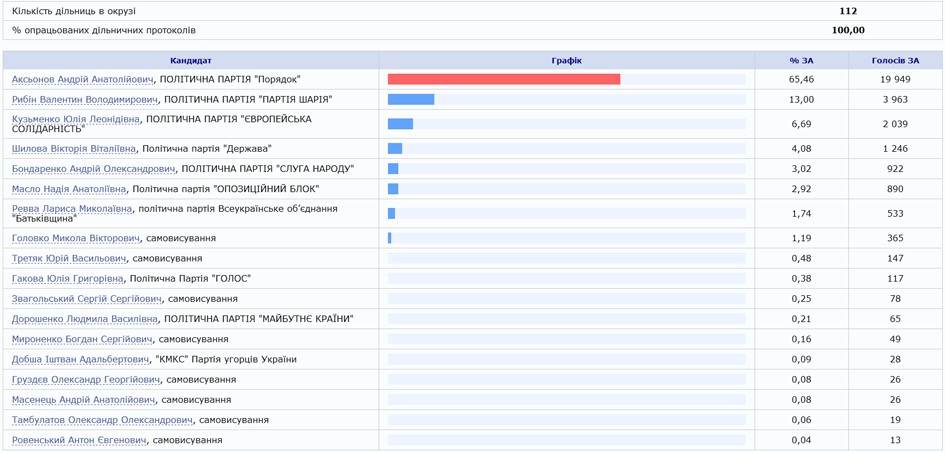The image size is (945, 453).
Task: Open candidate link Масенець Андрій Анатолійович
Action: [x=84, y=400]
